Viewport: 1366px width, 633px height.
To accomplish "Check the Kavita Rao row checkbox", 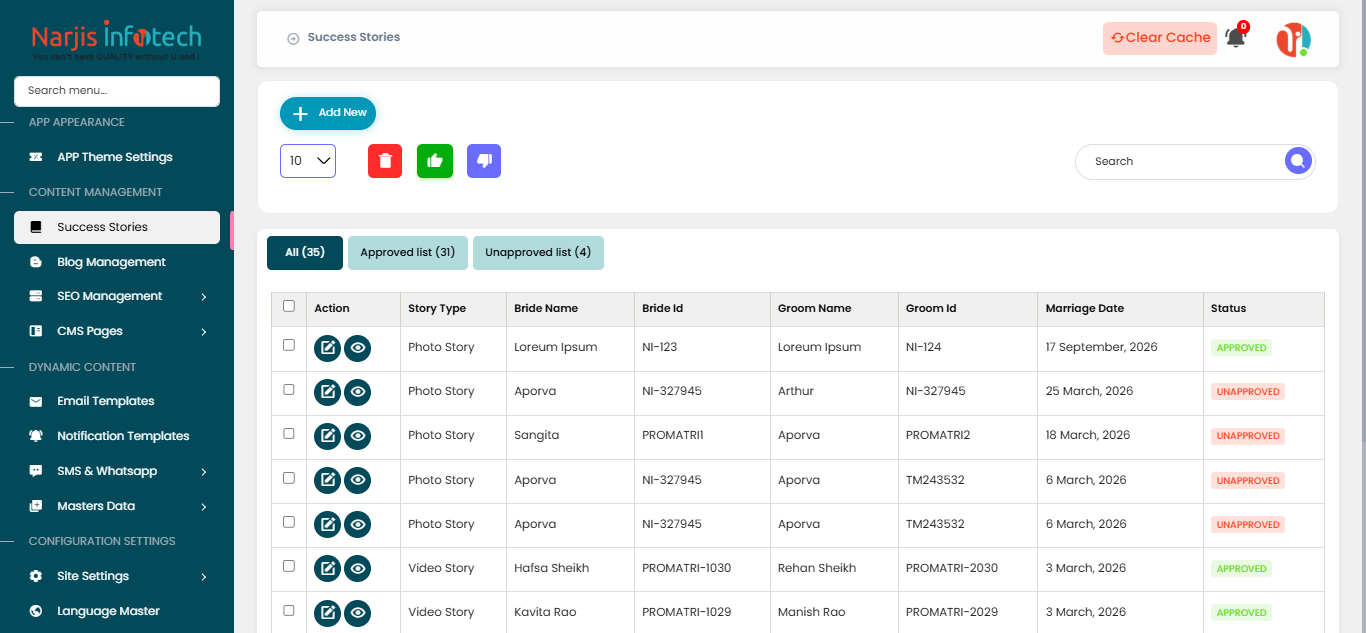I will pyautogui.click(x=289, y=609).
